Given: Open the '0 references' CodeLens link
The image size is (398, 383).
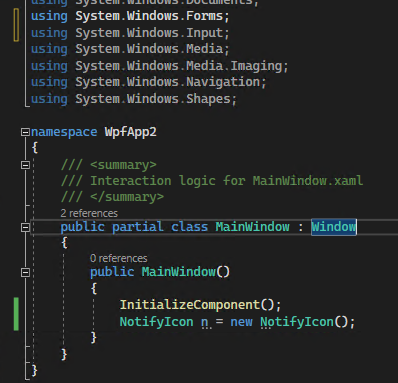Looking at the screenshot, I should [x=118, y=258].
